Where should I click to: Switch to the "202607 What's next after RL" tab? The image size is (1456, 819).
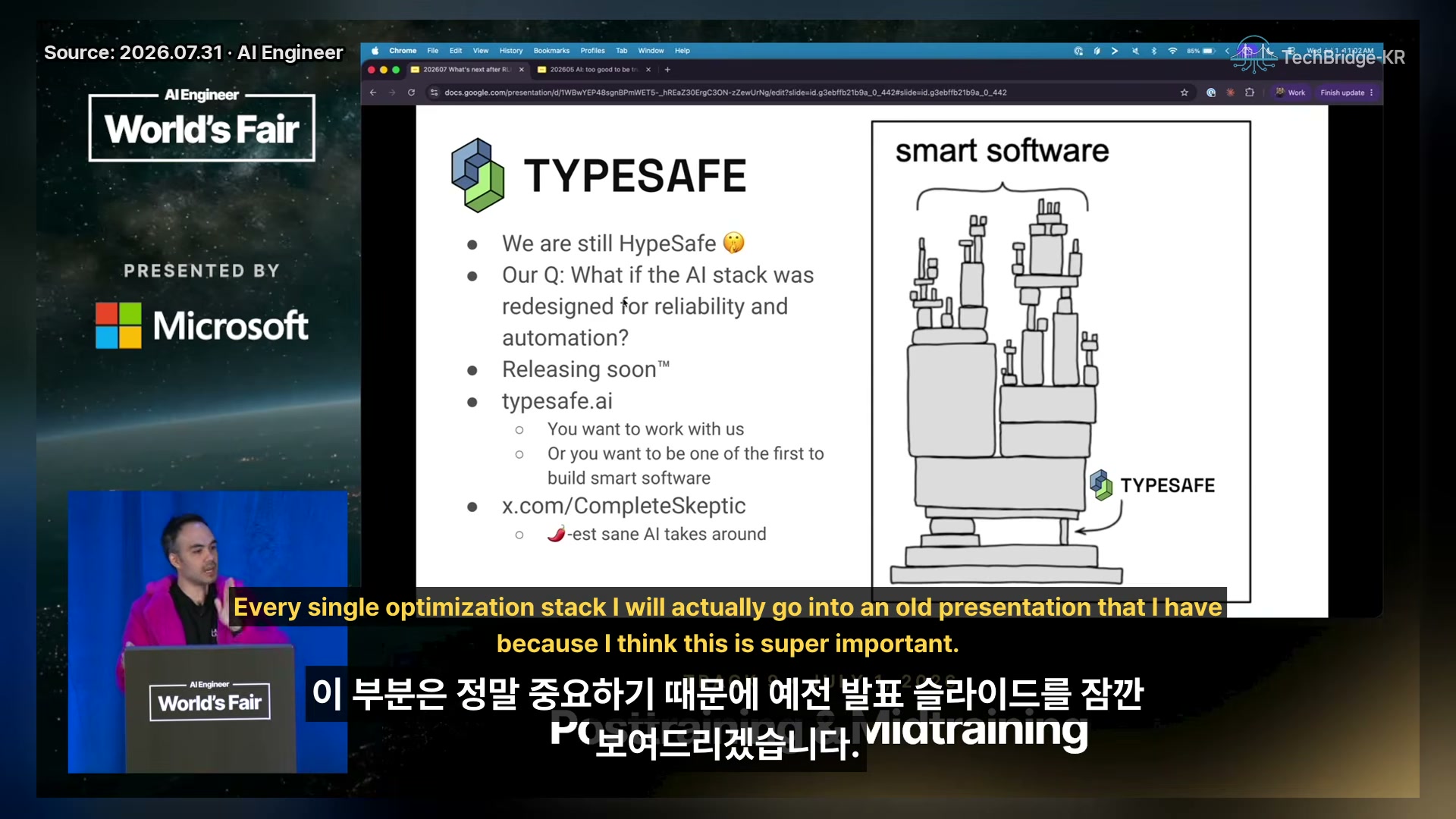pyautogui.click(x=467, y=70)
